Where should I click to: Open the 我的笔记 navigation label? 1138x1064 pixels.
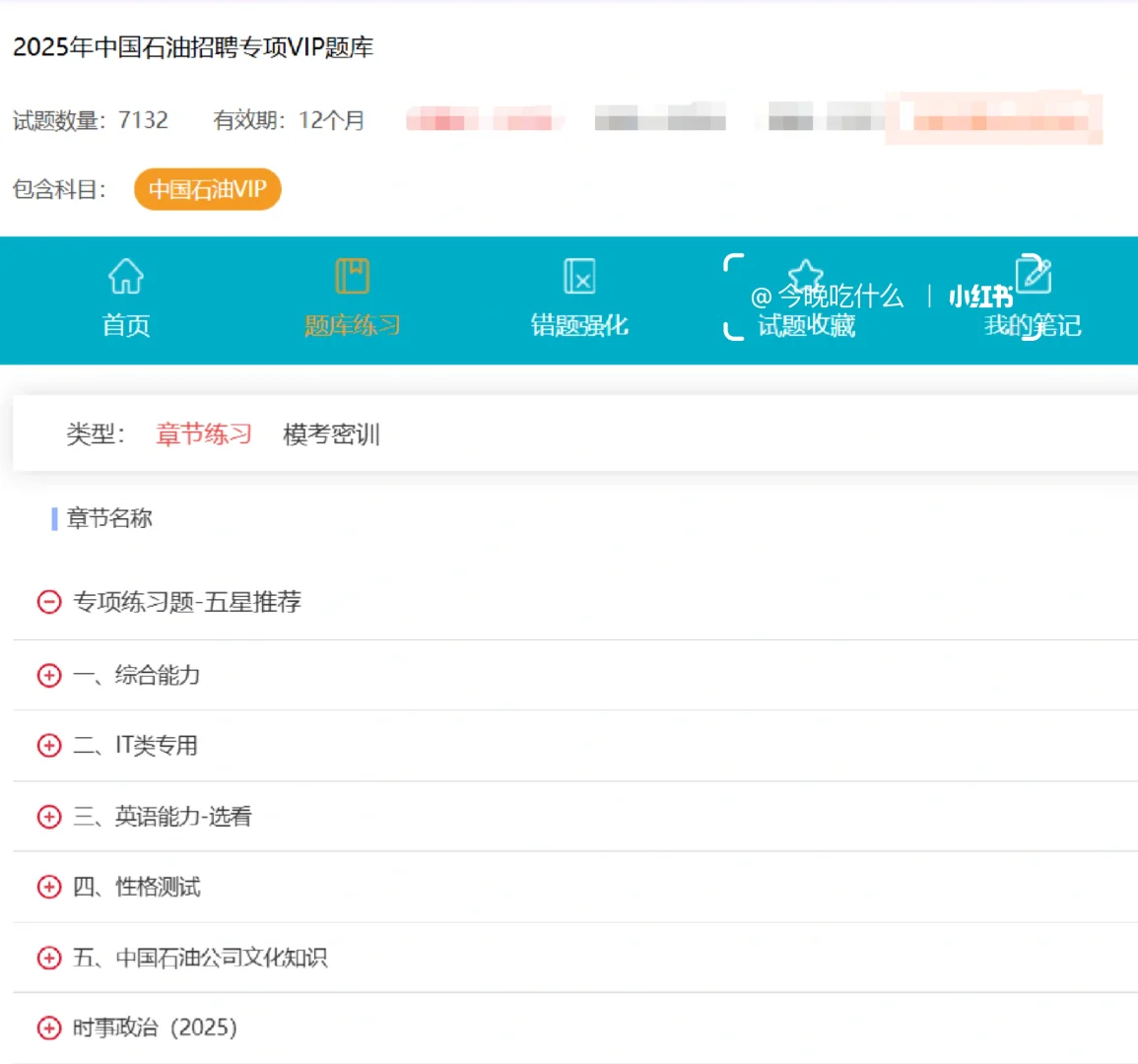point(1033,325)
